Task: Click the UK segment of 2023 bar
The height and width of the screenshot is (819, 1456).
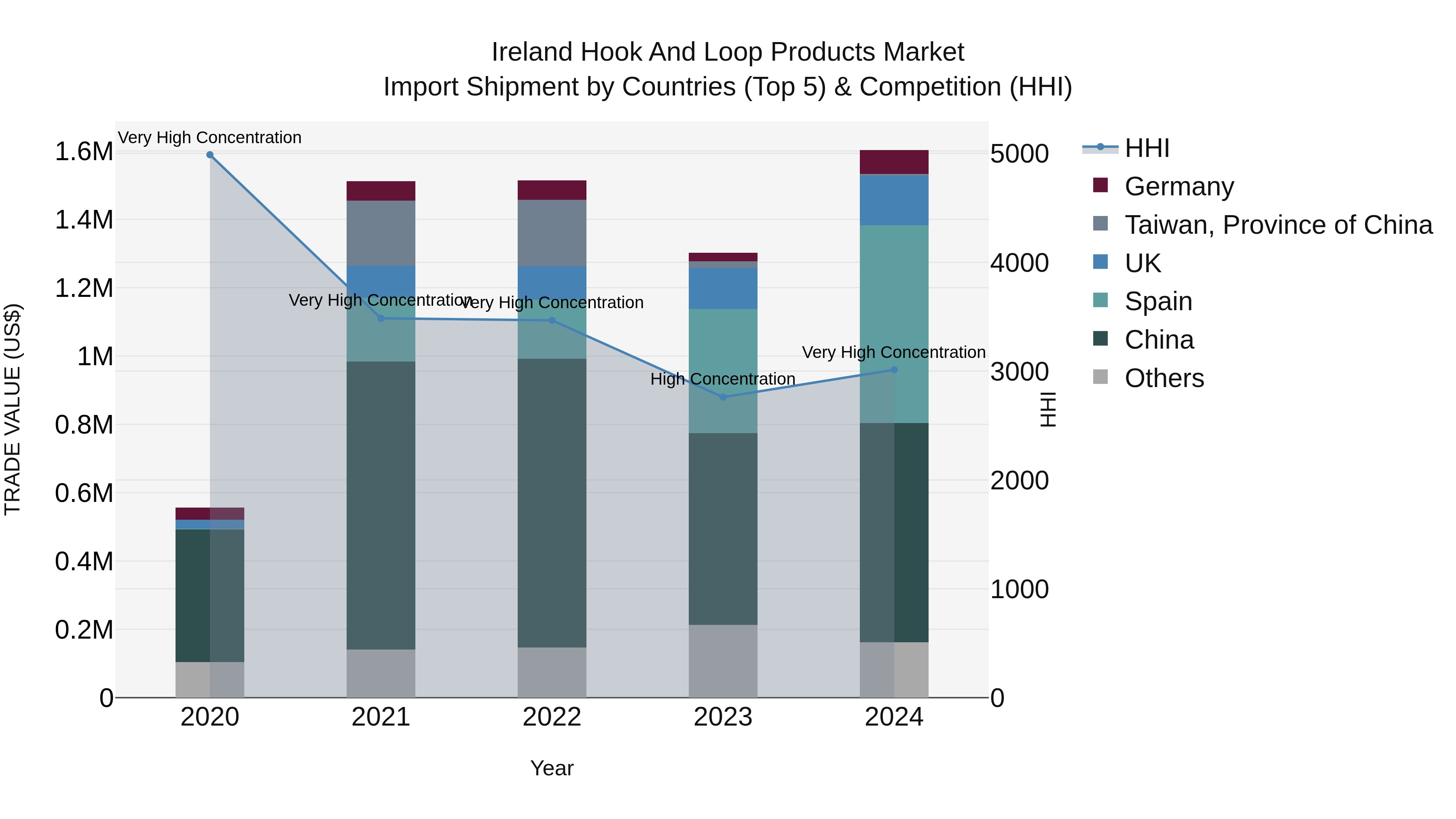Action: [x=723, y=288]
